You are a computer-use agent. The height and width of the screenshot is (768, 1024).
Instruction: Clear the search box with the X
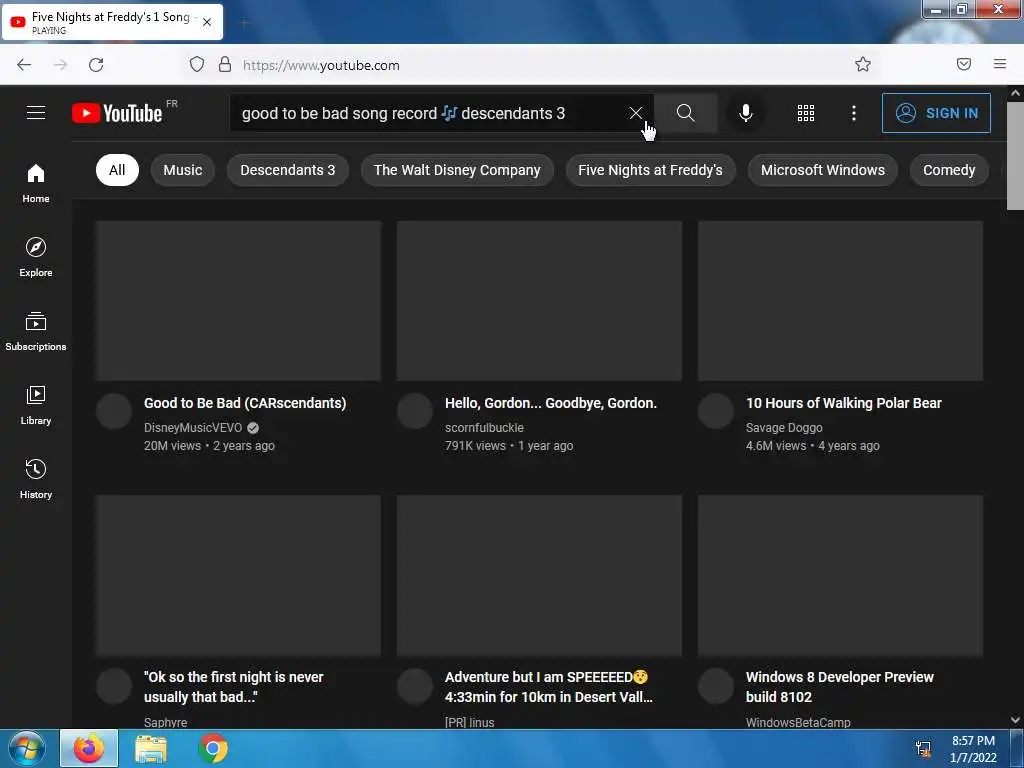point(635,113)
